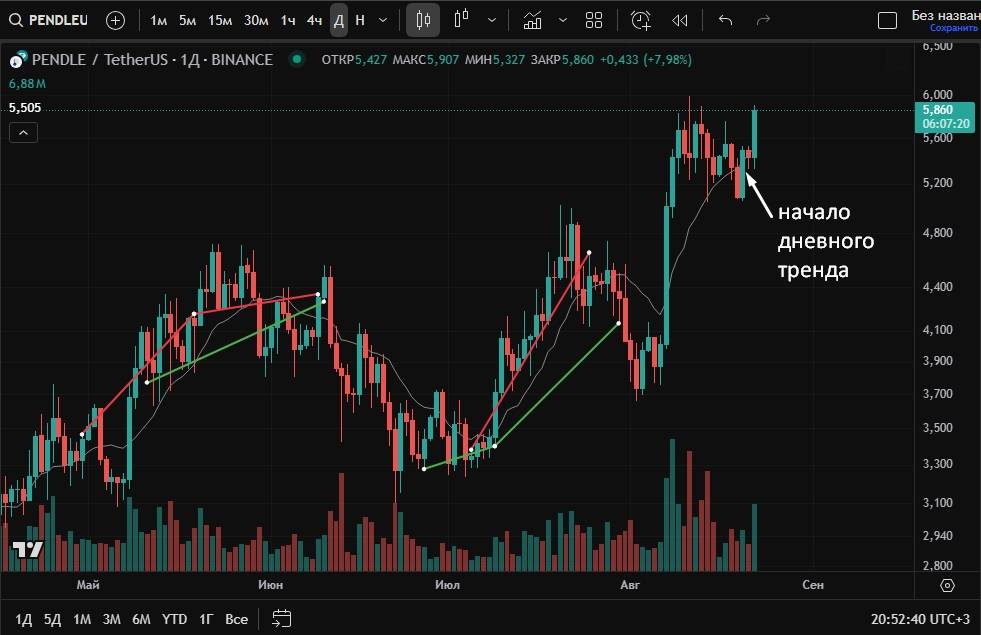Open the candlestick chart type selector
Viewport: 981px width, 635px height.
(423, 20)
